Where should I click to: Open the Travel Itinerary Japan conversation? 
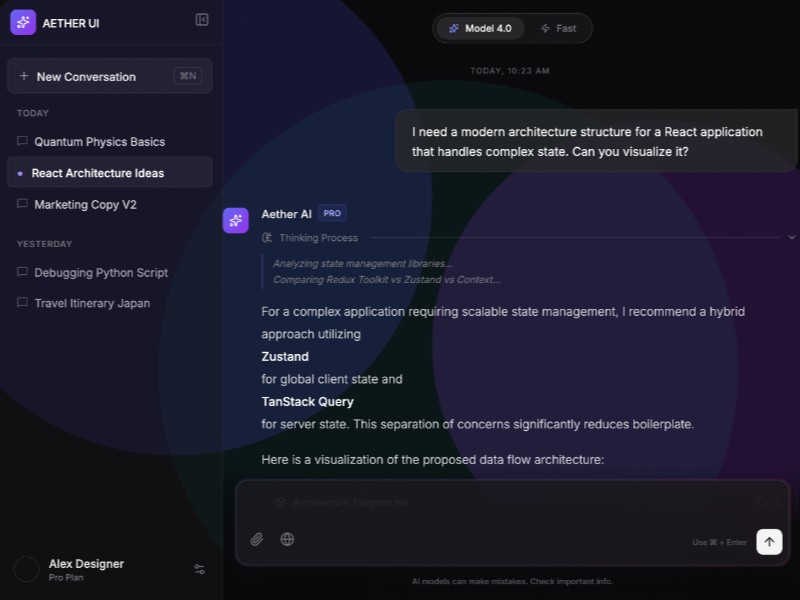pos(92,303)
